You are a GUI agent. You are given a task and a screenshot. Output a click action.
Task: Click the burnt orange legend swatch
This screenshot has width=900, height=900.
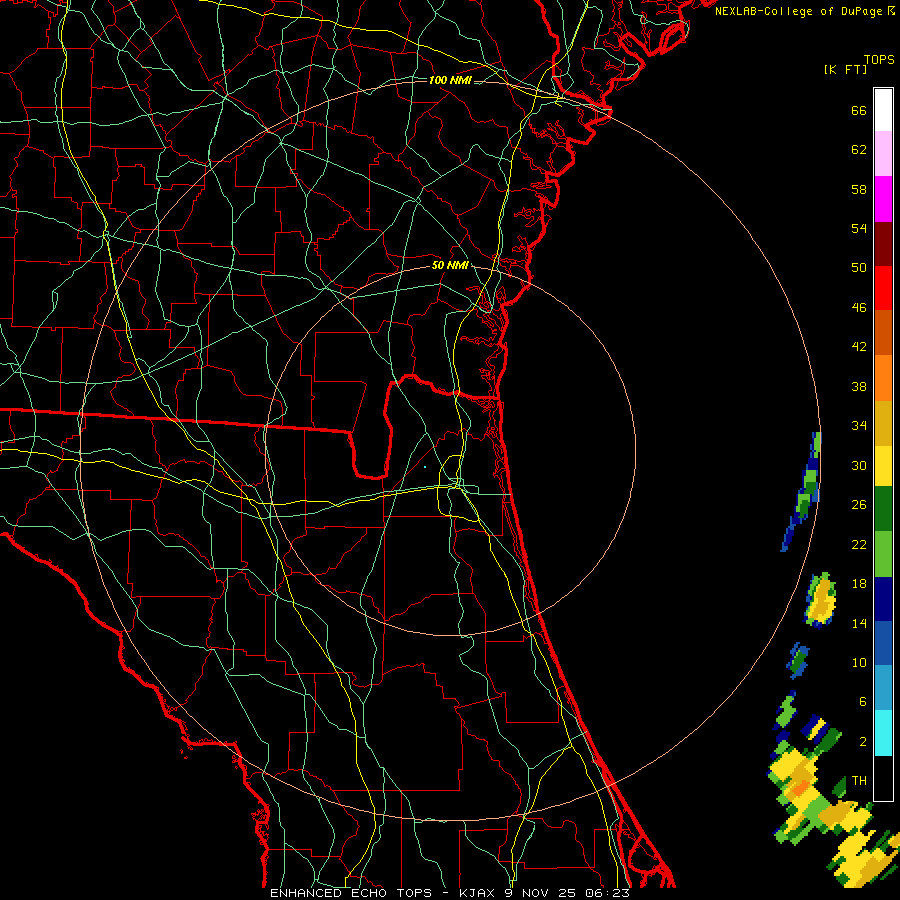883,332
